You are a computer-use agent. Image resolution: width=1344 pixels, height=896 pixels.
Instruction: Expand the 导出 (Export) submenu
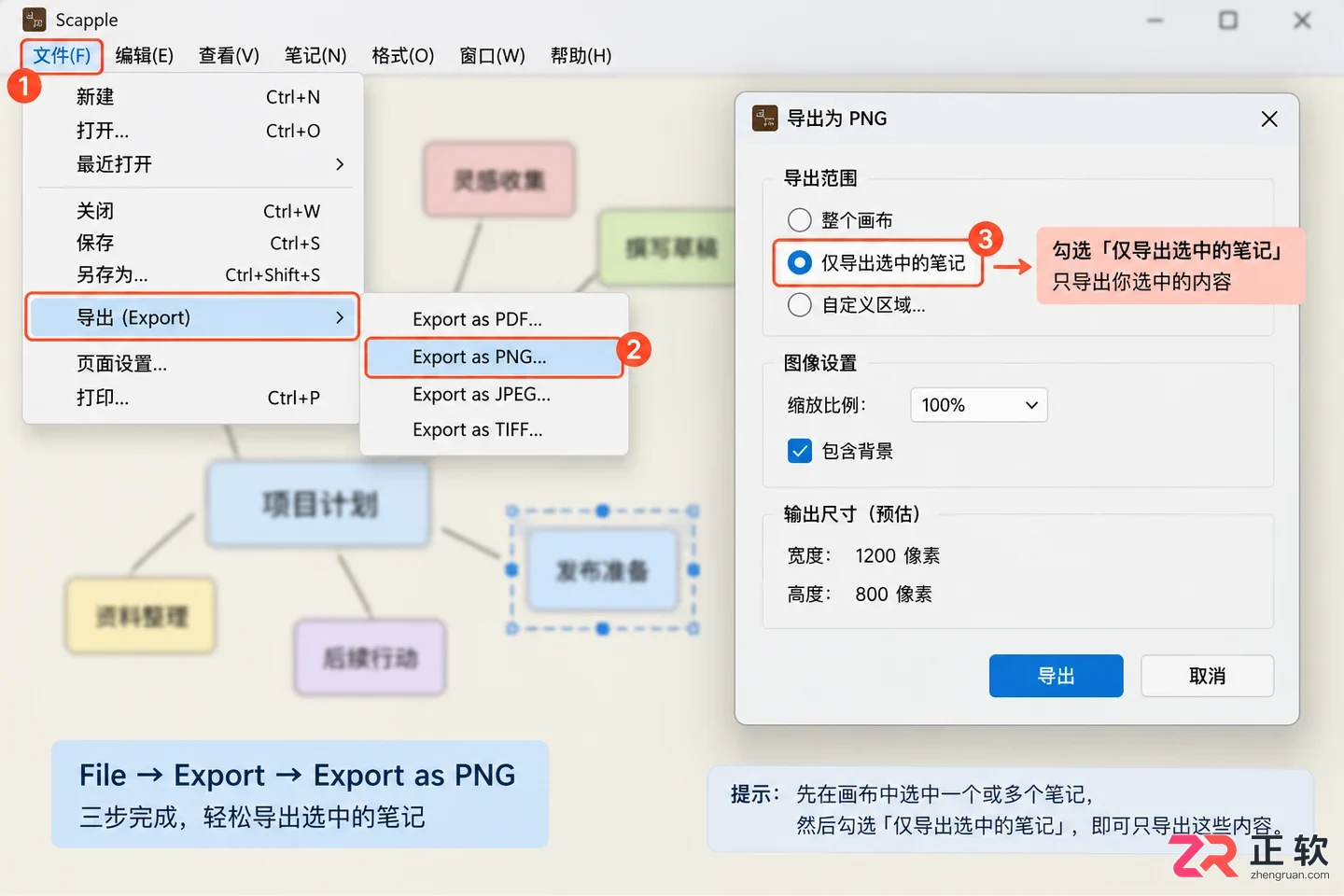[x=192, y=317]
